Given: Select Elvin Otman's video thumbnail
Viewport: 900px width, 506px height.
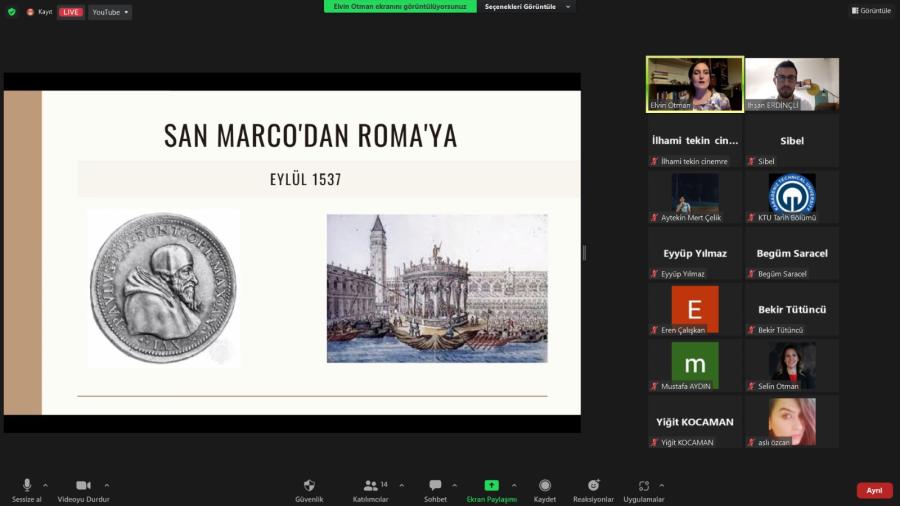Looking at the screenshot, I should coord(695,84).
